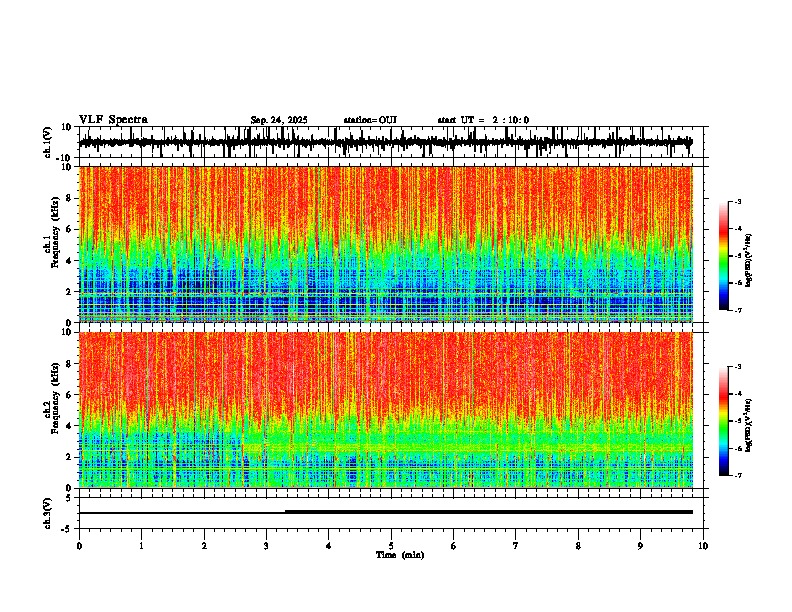Screen dimensions: 792x612
Task: Click the date 'Sep. 24, 2025'
Action: pos(279,120)
